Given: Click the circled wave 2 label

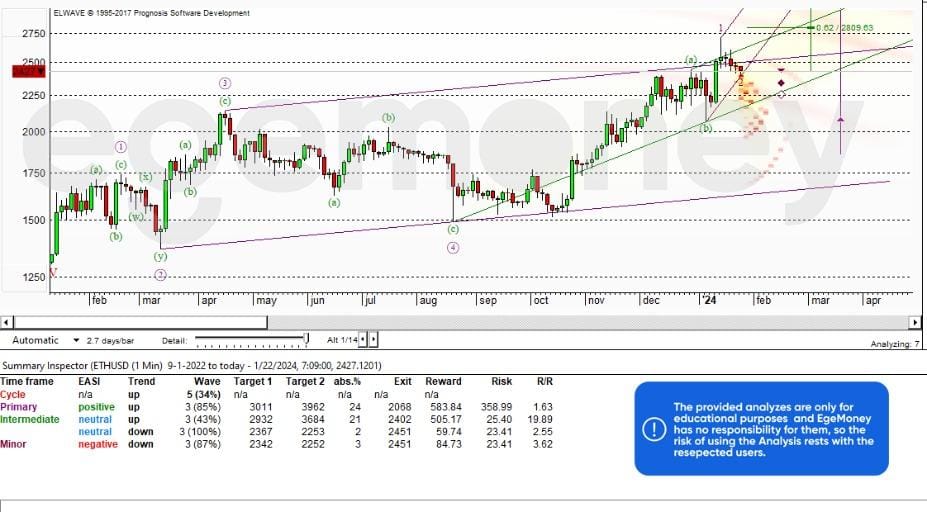Looking at the screenshot, I should click(160, 274).
